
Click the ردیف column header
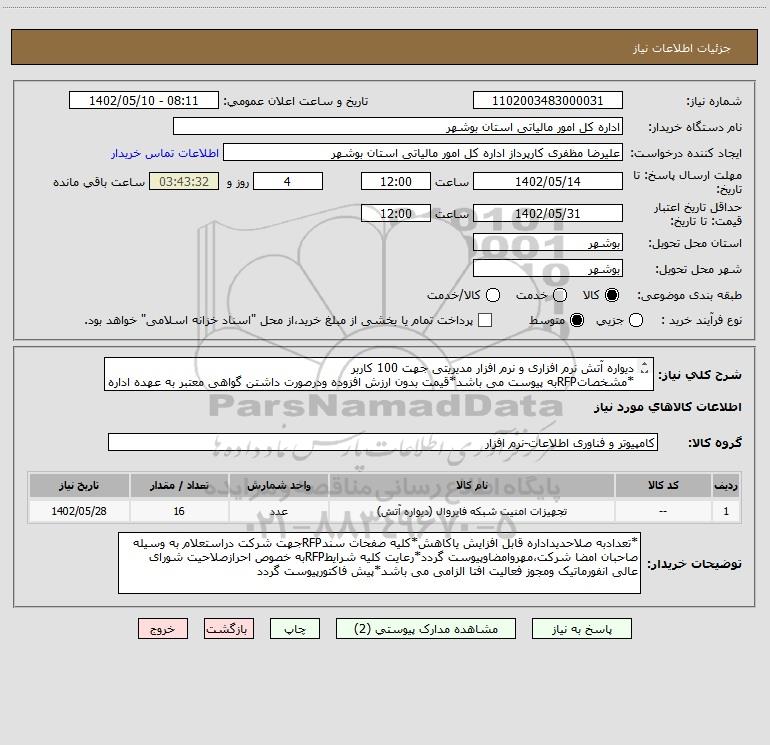[x=726, y=485]
